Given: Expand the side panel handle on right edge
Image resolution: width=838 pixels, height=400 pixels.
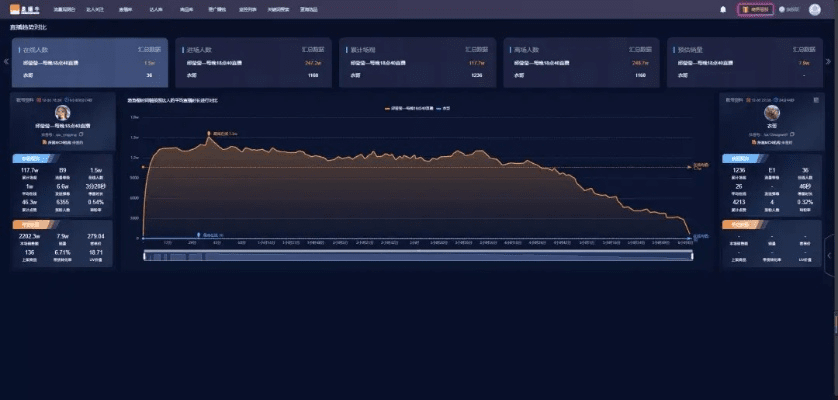Looking at the screenshot, I should pyautogui.click(x=831, y=256).
